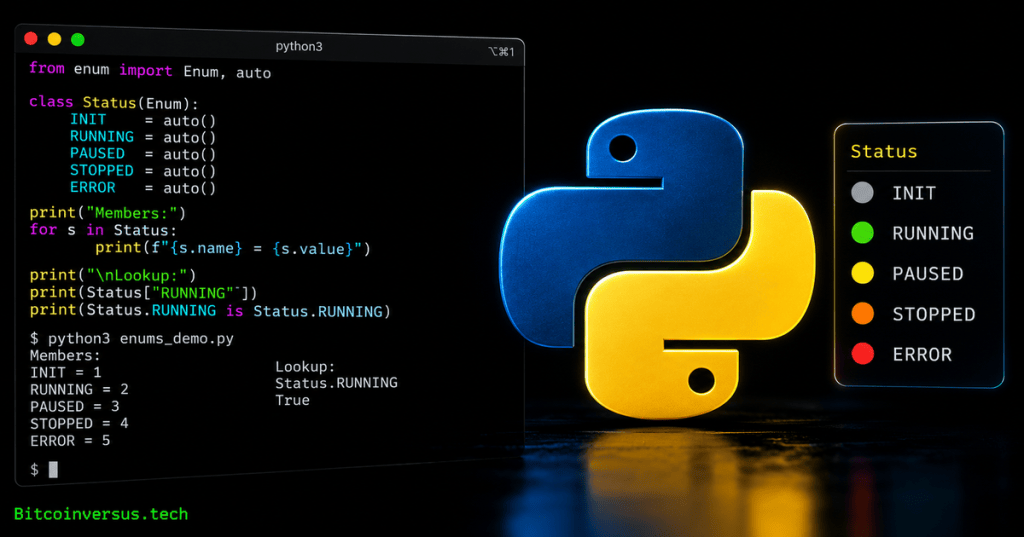This screenshot has height=537, width=1024.
Task: Click the 'for s in Status:' line
Action: coord(103,230)
